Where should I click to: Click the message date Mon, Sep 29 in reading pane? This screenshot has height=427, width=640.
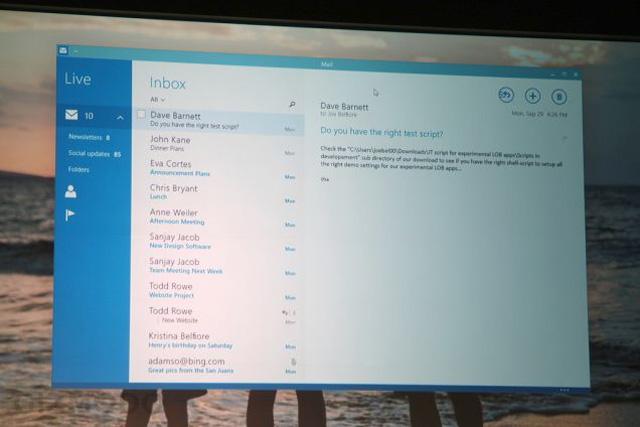click(x=528, y=114)
